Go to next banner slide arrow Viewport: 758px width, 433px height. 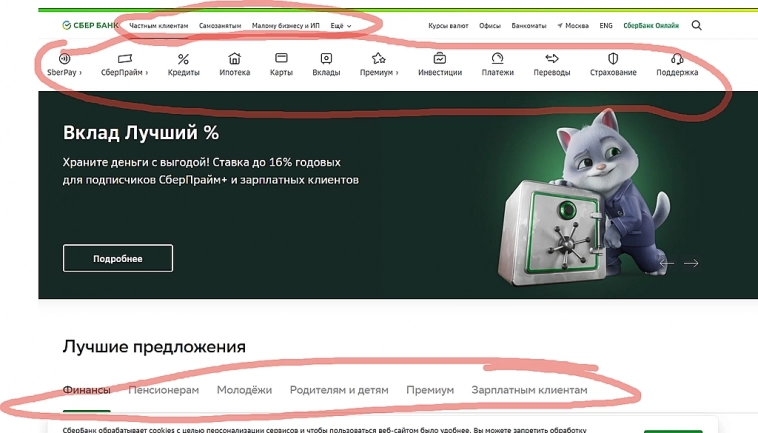691,263
